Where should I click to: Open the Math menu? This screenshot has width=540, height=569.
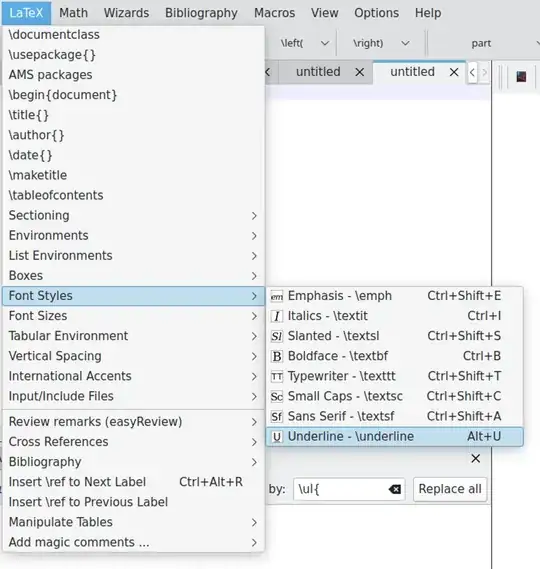74,13
